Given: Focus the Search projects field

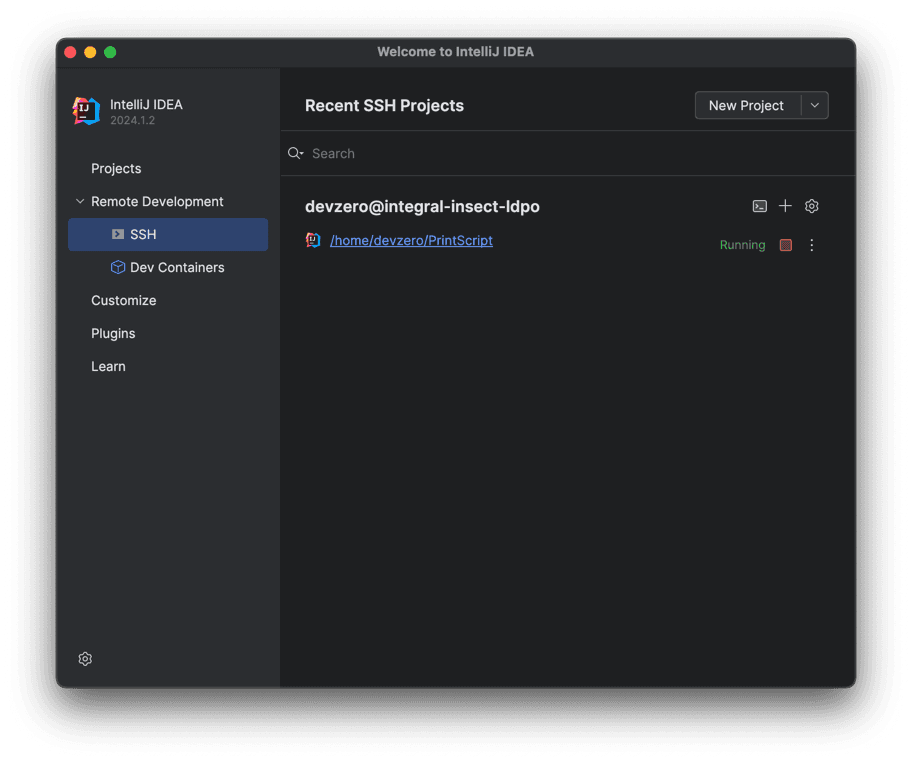Looking at the screenshot, I should (568, 153).
